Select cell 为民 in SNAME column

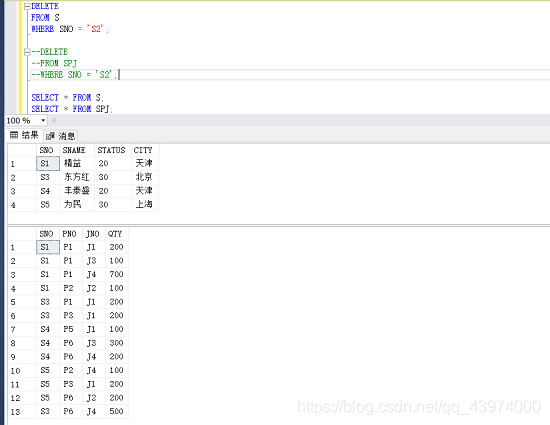click(x=77, y=204)
